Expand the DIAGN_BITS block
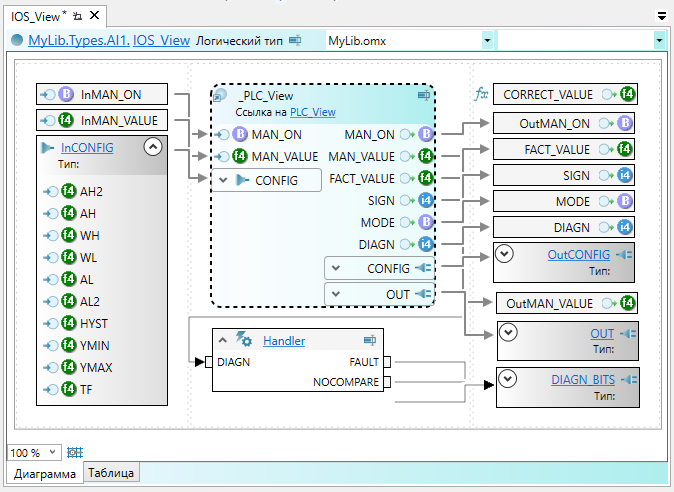674x492 pixels. click(509, 379)
